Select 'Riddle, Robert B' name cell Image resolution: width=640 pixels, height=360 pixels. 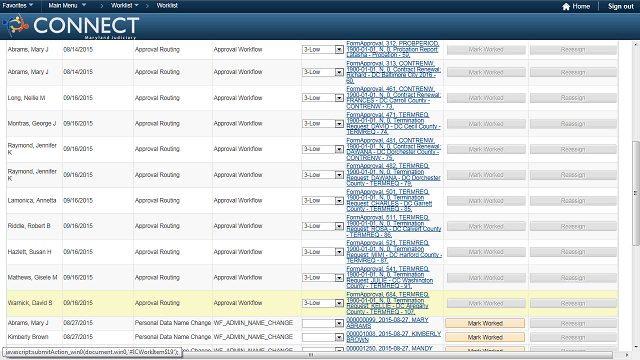point(29,226)
